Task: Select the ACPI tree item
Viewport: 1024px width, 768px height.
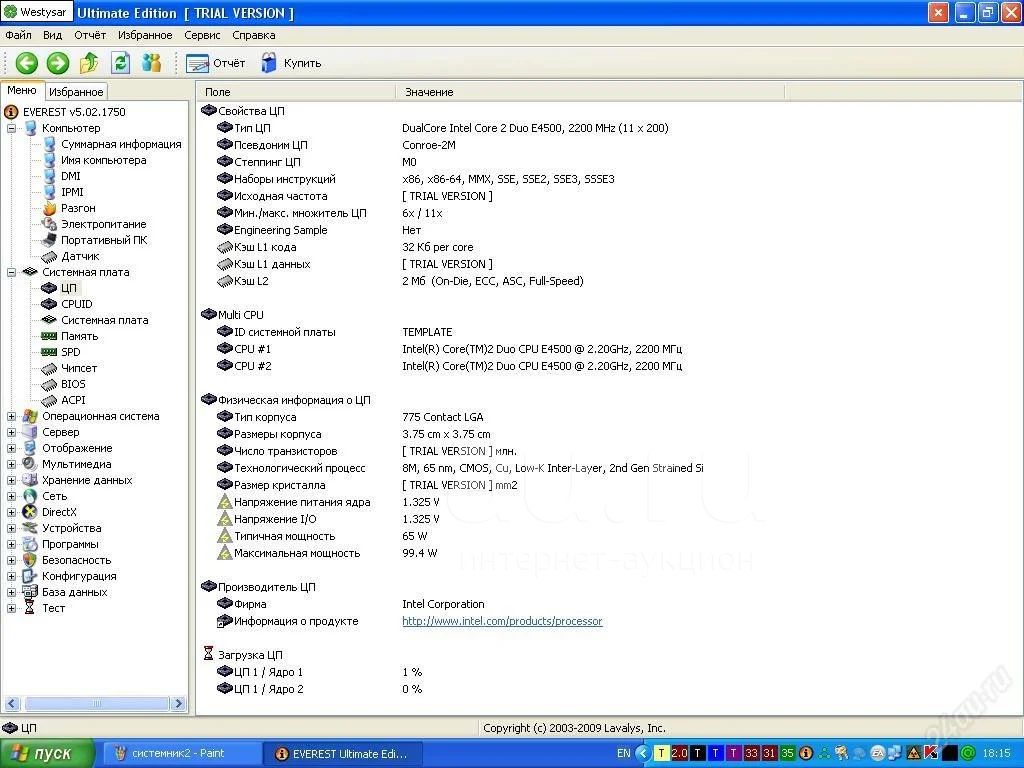Action: click(x=73, y=400)
